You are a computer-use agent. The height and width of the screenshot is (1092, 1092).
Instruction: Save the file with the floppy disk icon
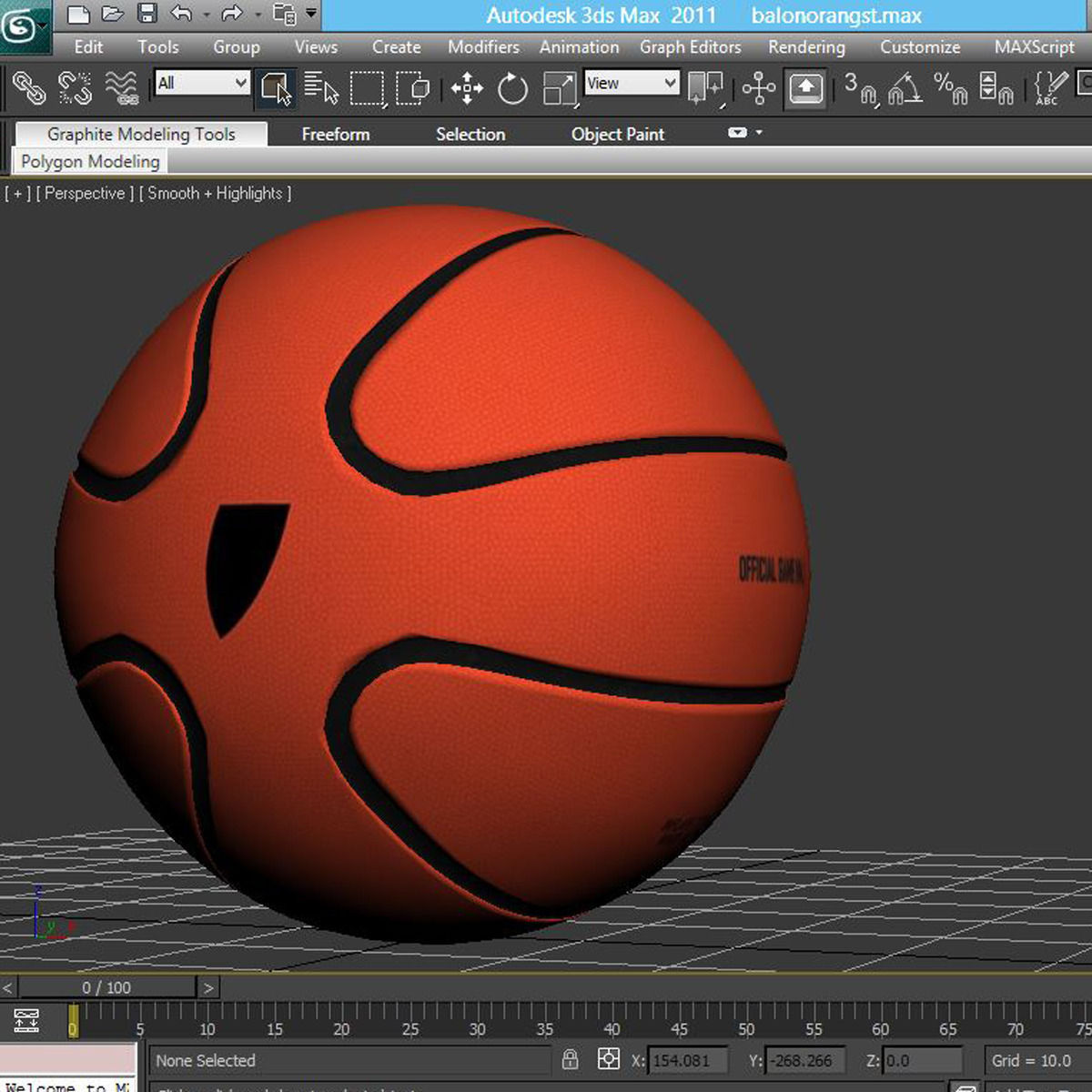pos(147,15)
